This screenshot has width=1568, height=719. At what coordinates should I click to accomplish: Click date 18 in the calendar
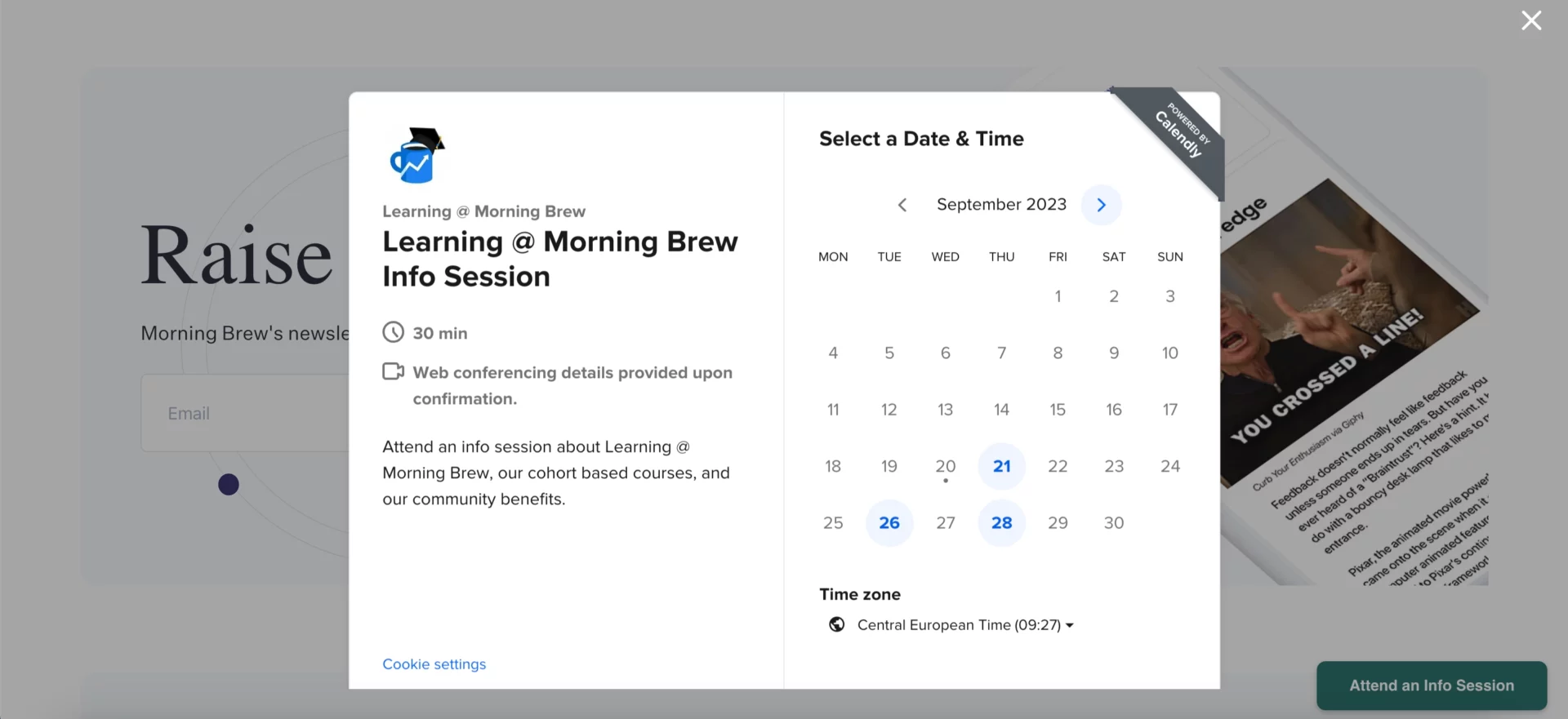click(833, 466)
